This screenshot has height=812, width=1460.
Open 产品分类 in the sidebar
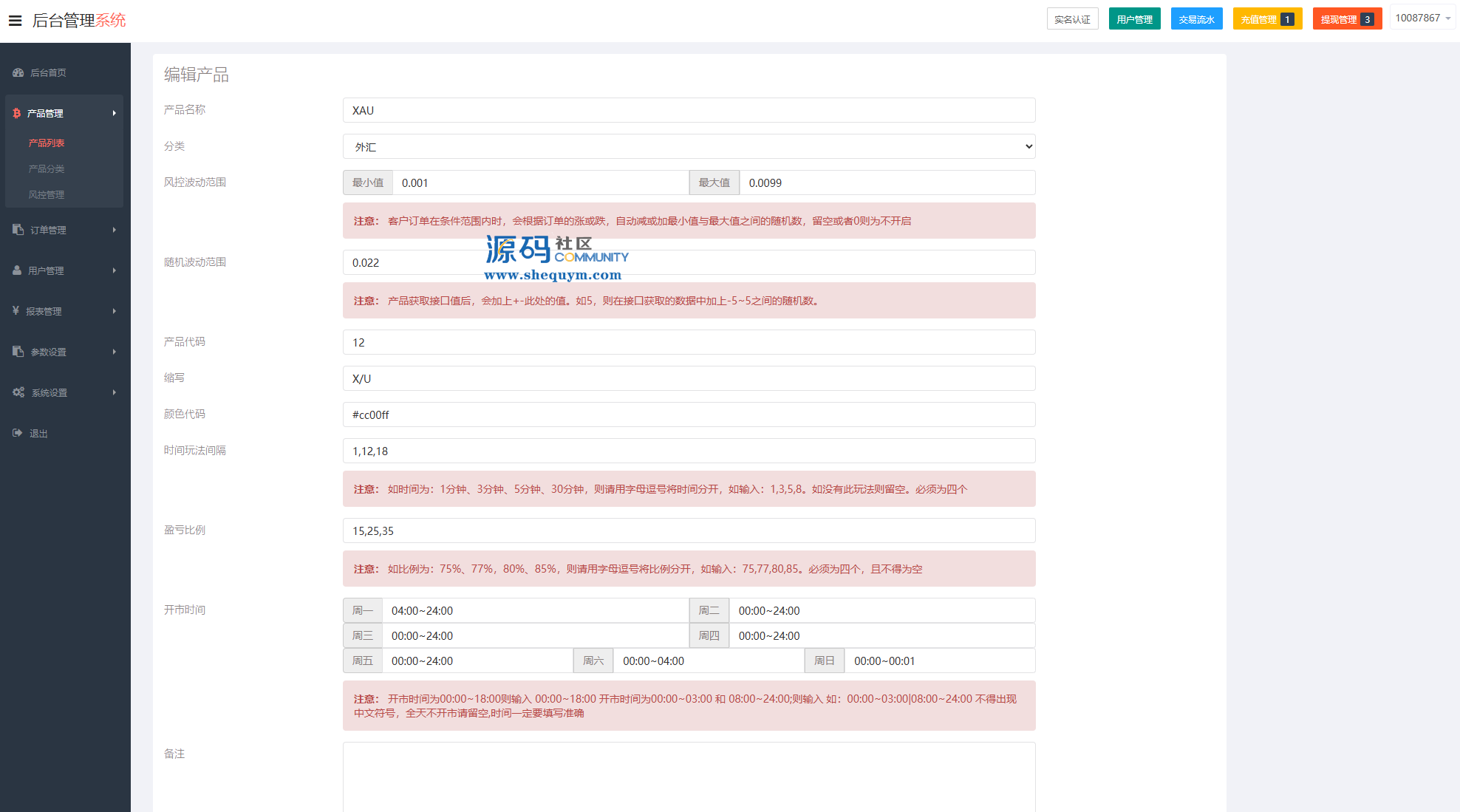point(47,168)
